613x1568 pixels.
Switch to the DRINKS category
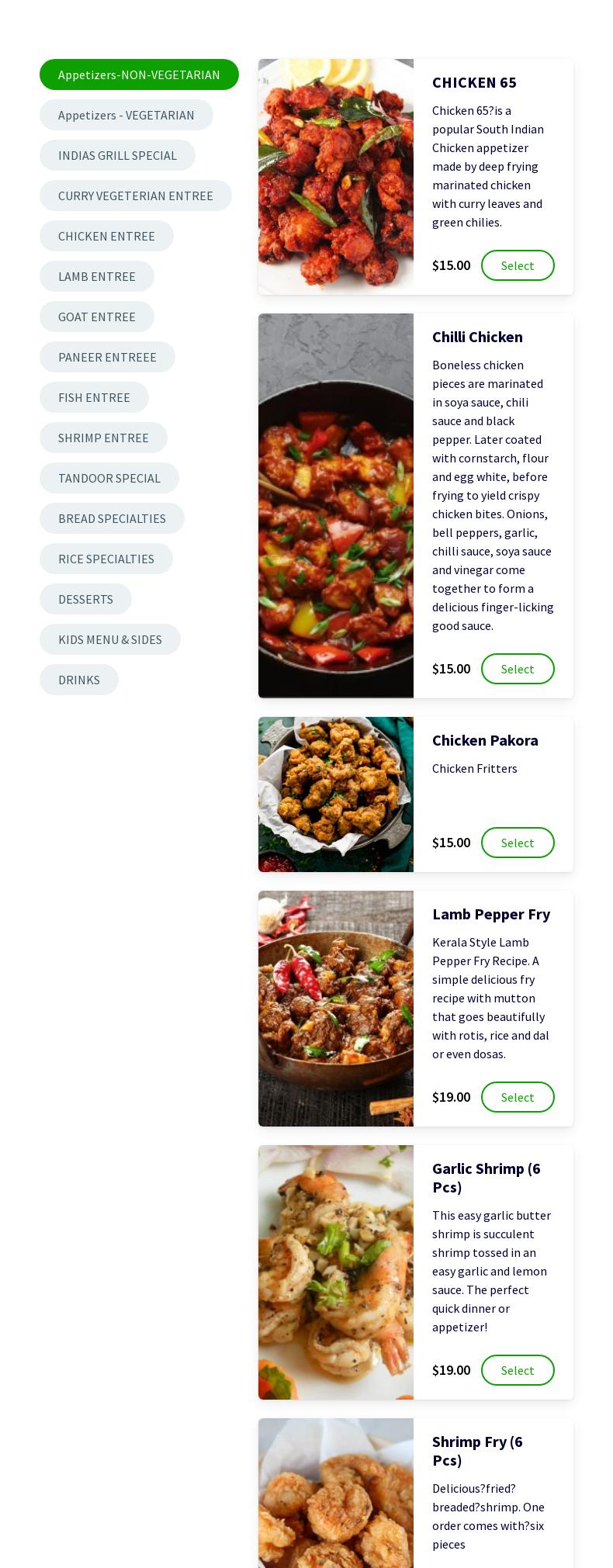79,680
